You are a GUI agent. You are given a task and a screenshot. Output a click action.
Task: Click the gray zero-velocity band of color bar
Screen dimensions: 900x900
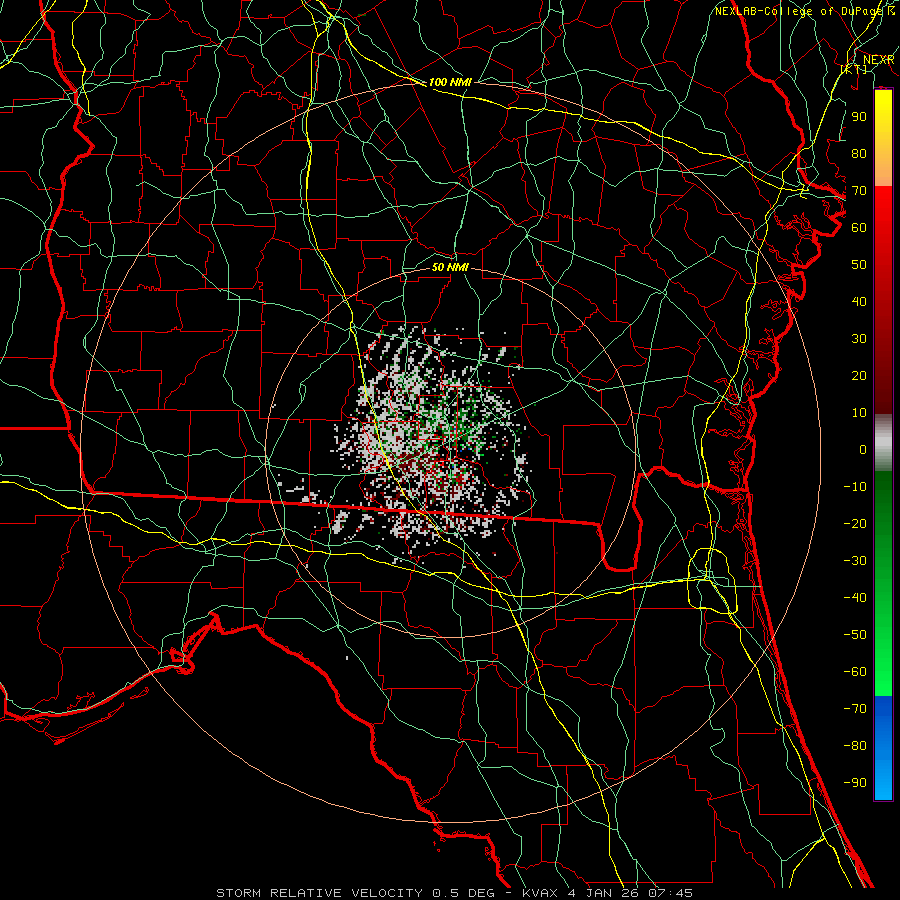(883, 443)
